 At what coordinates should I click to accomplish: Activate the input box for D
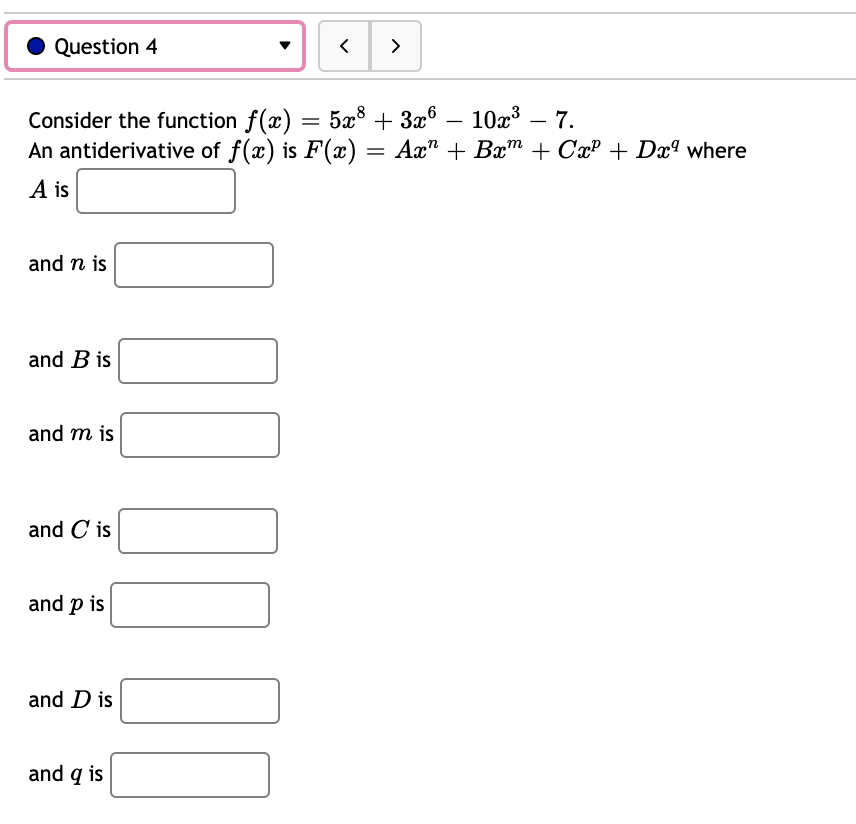pos(200,701)
